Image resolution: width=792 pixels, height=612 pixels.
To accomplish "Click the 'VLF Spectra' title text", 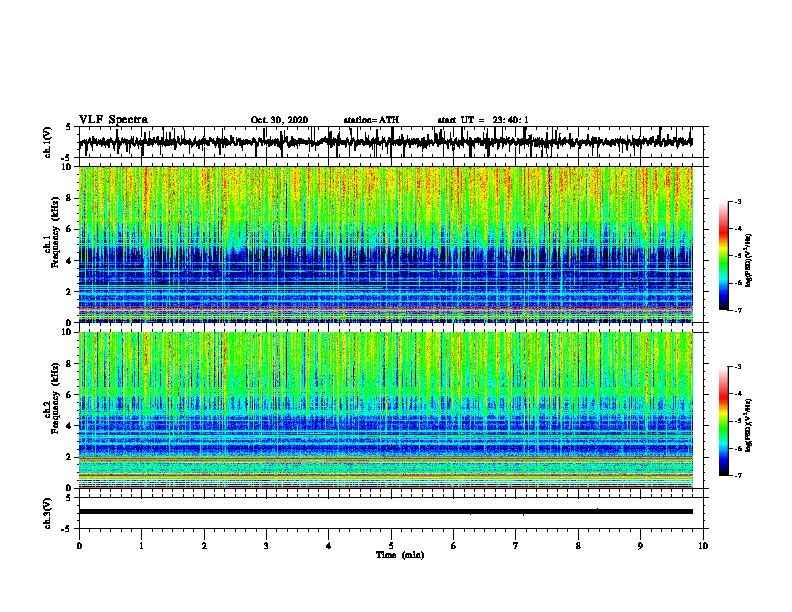I will [x=113, y=120].
